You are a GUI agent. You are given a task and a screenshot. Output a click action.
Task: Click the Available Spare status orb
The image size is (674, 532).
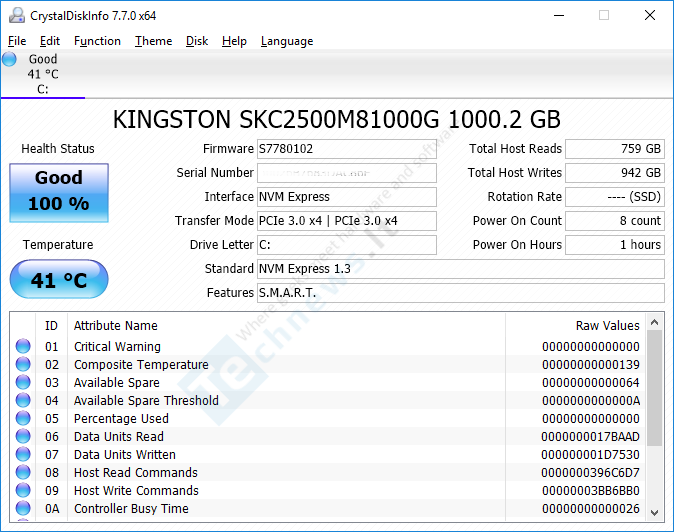(23, 382)
